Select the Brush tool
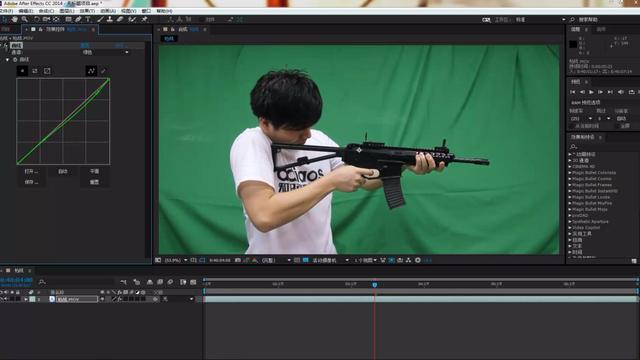 (100, 19)
